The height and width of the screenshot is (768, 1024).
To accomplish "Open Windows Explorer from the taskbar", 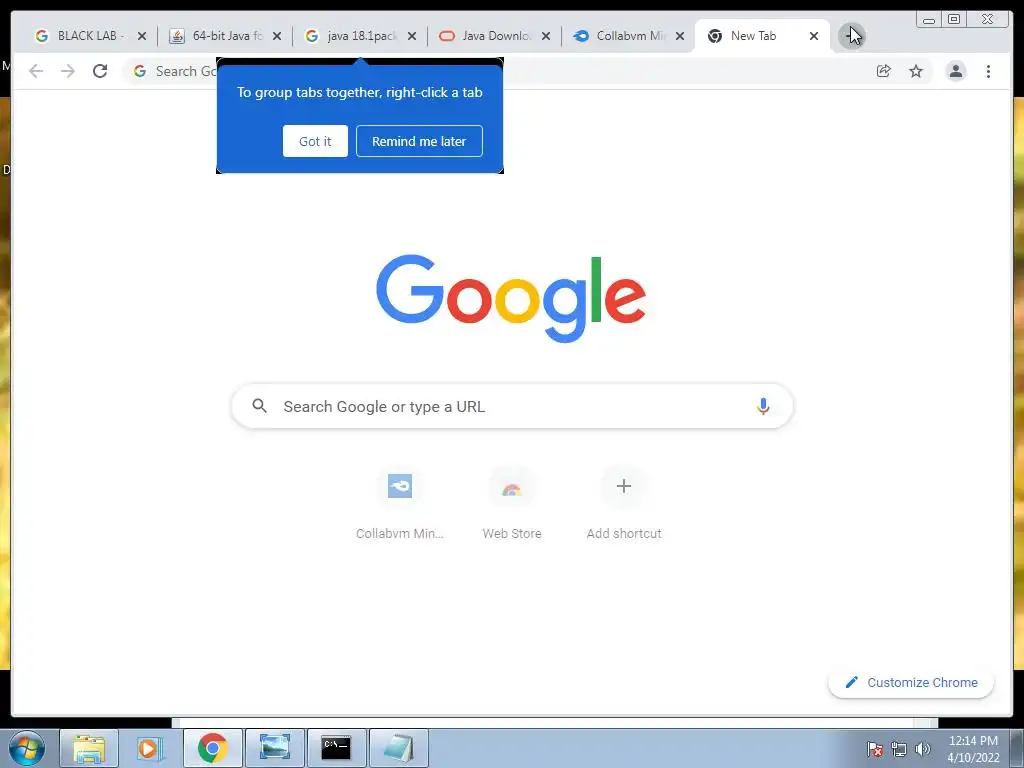I will pos(89,748).
